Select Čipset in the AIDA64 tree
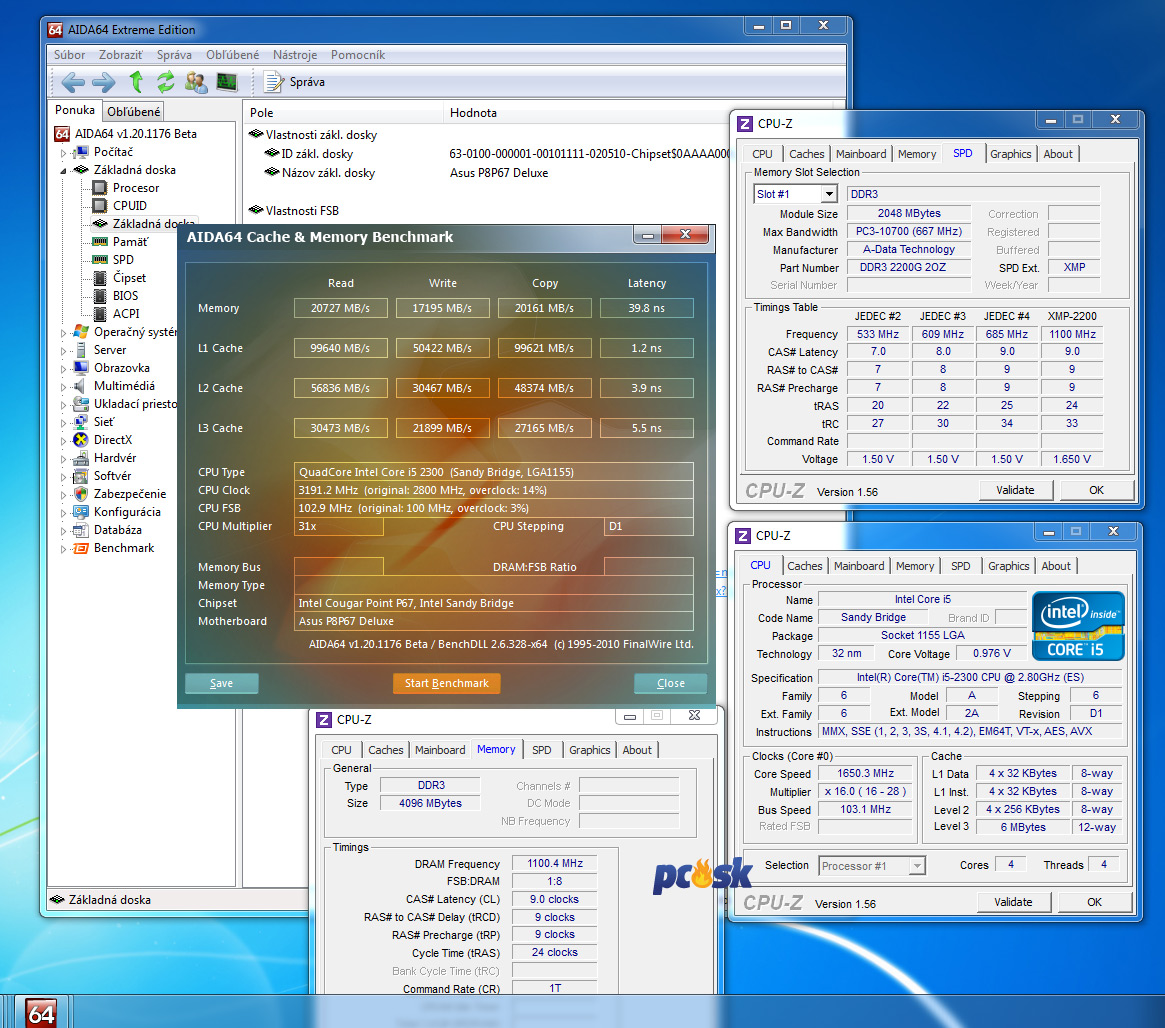The height and width of the screenshot is (1028, 1165). (x=129, y=278)
